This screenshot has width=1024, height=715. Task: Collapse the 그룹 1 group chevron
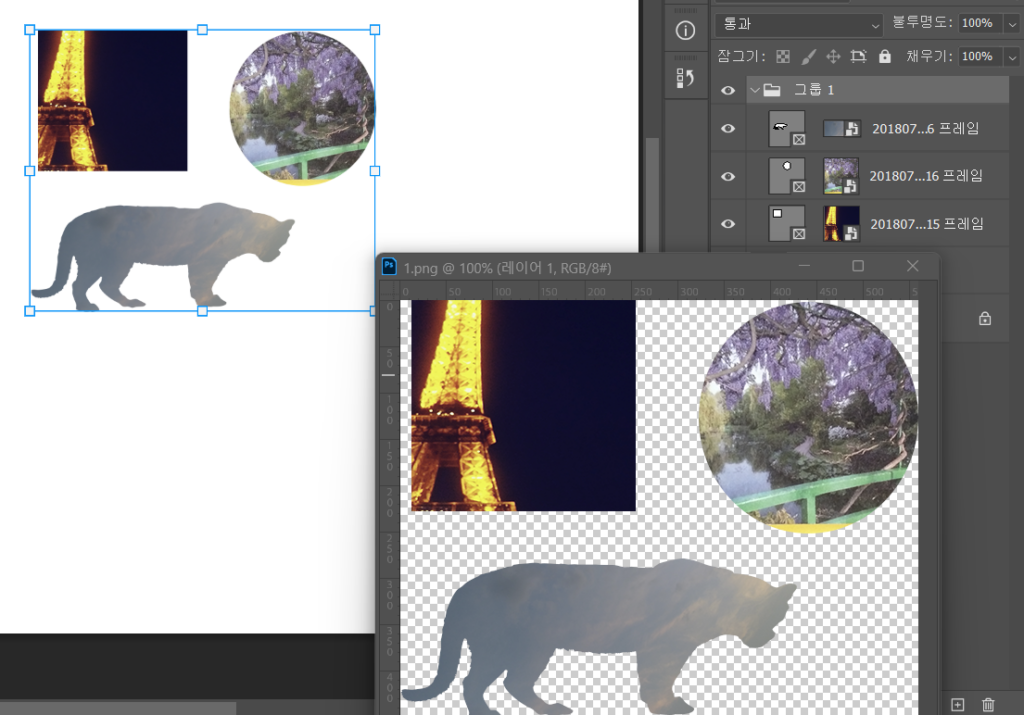point(755,90)
